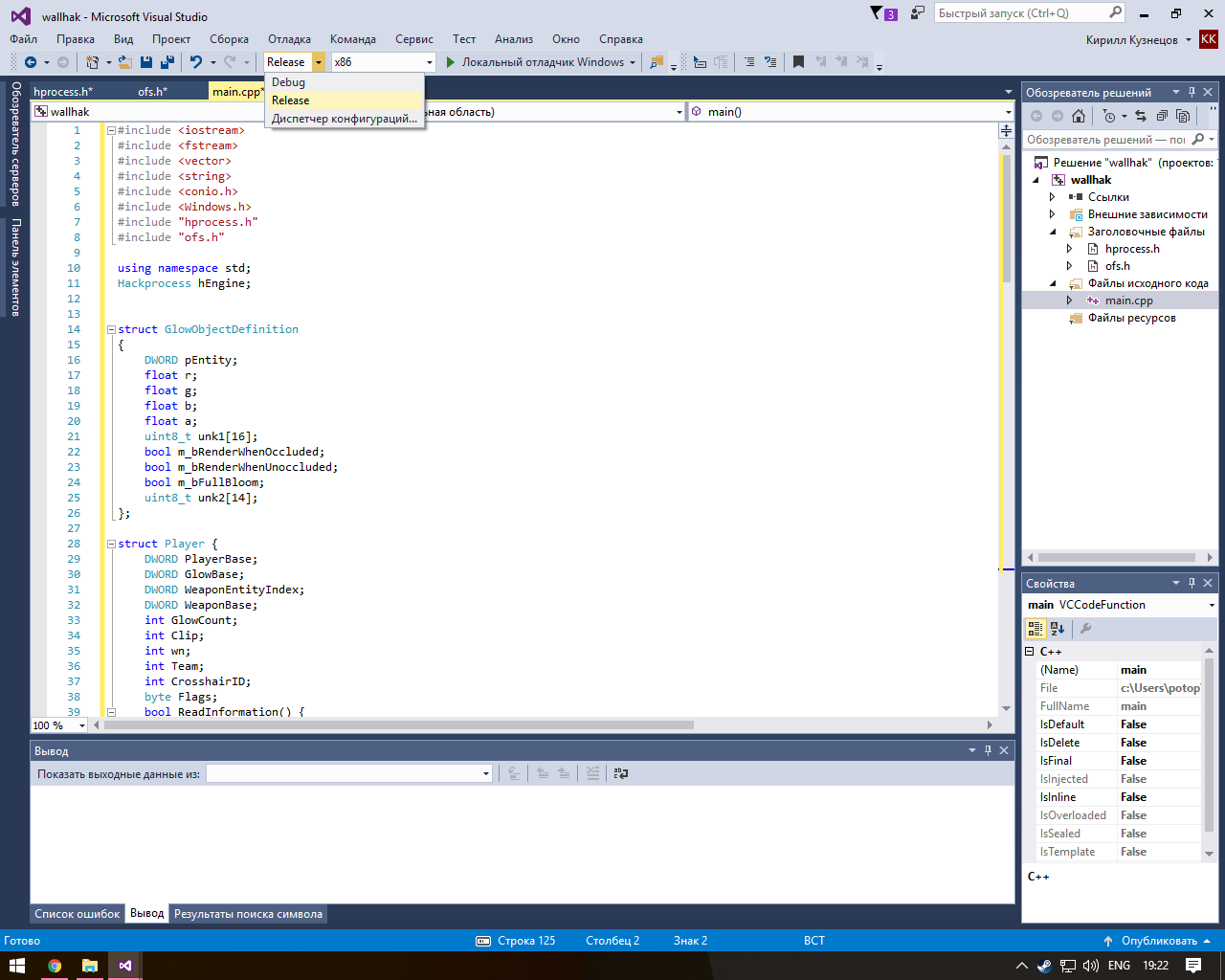Open the Файл menu

pos(24,39)
